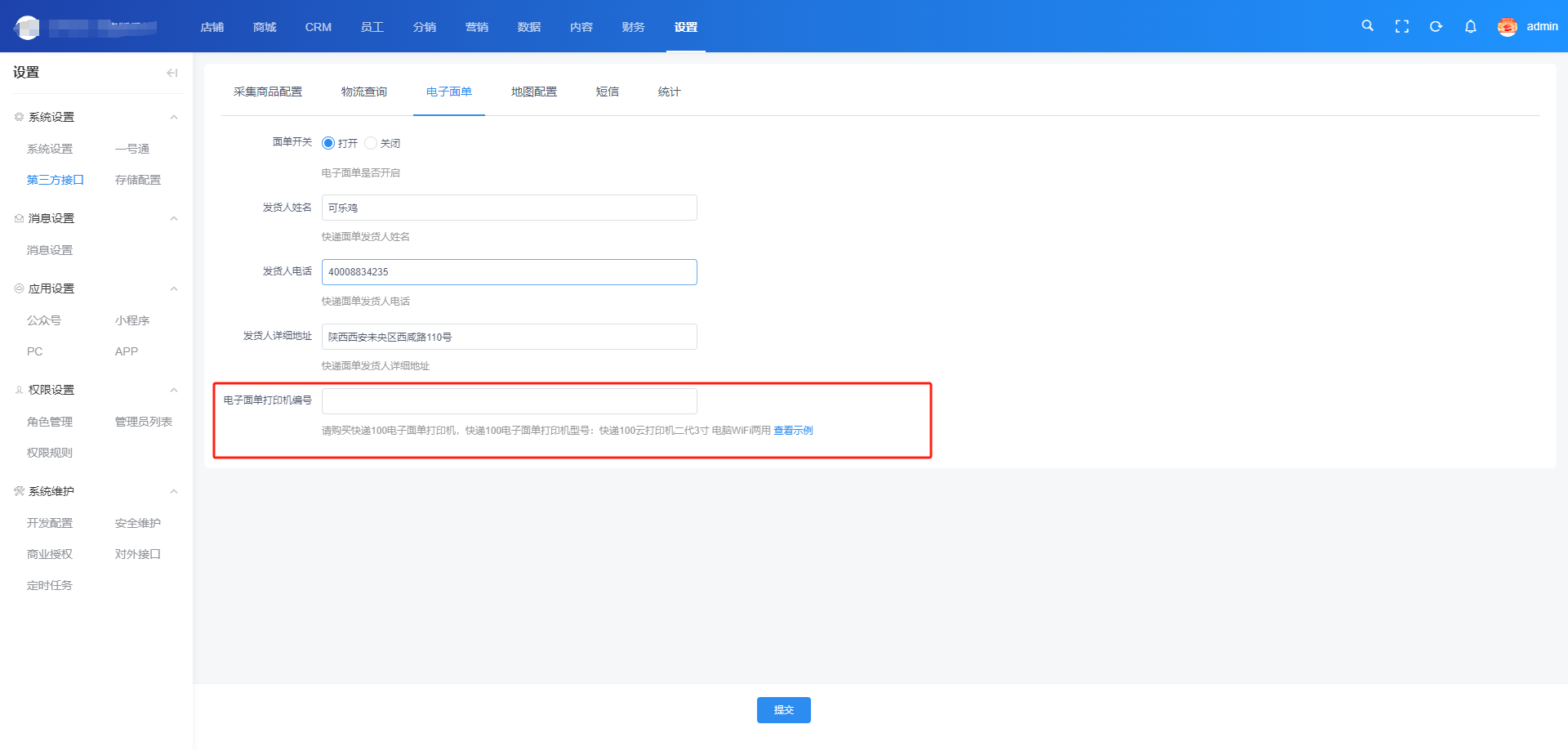This screenshot has height=751, width=1568.
Task: Open 消息设置 sidebar sub-item
Action: pos(50,250)
